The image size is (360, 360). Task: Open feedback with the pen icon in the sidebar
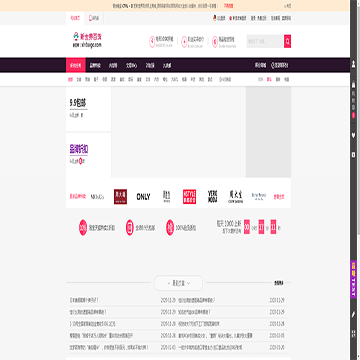tap(353, 314)
